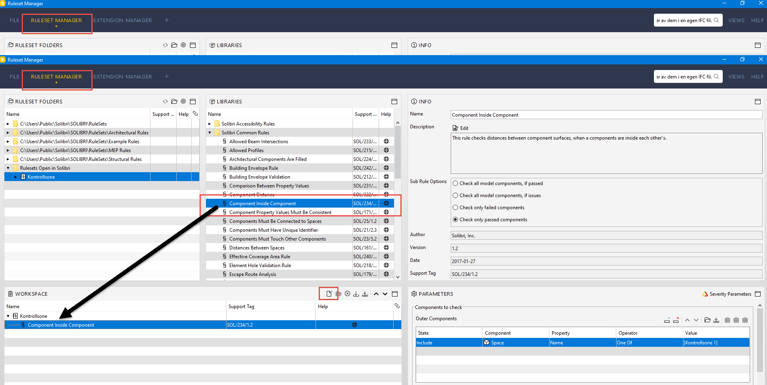767x385 pixels.
Task: Select Effective Coverage Area Rule
Action: click(259, 256)
